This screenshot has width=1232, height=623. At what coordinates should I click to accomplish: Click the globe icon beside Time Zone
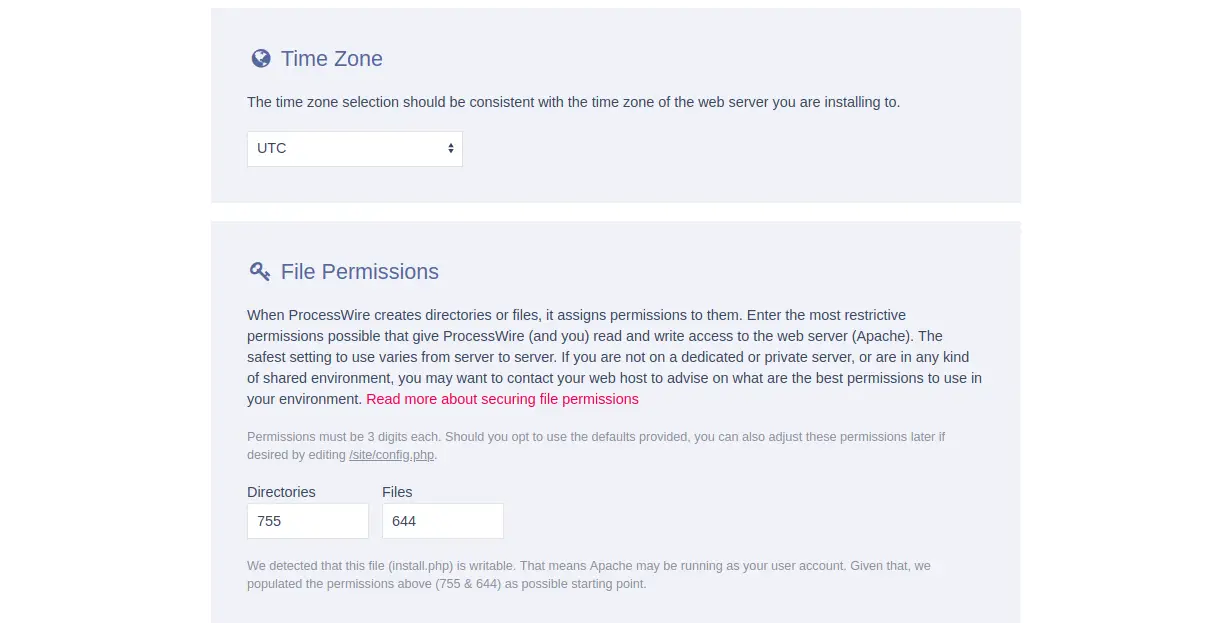(261, 58)
